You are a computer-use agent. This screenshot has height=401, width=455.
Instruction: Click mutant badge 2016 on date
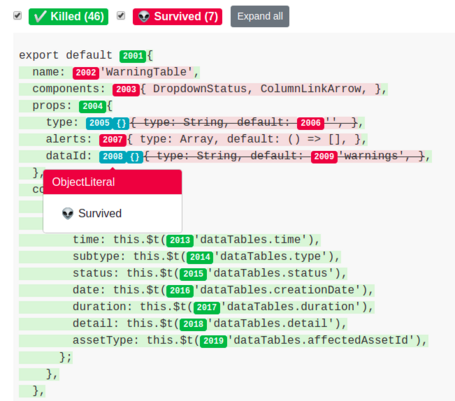point(180,291)
